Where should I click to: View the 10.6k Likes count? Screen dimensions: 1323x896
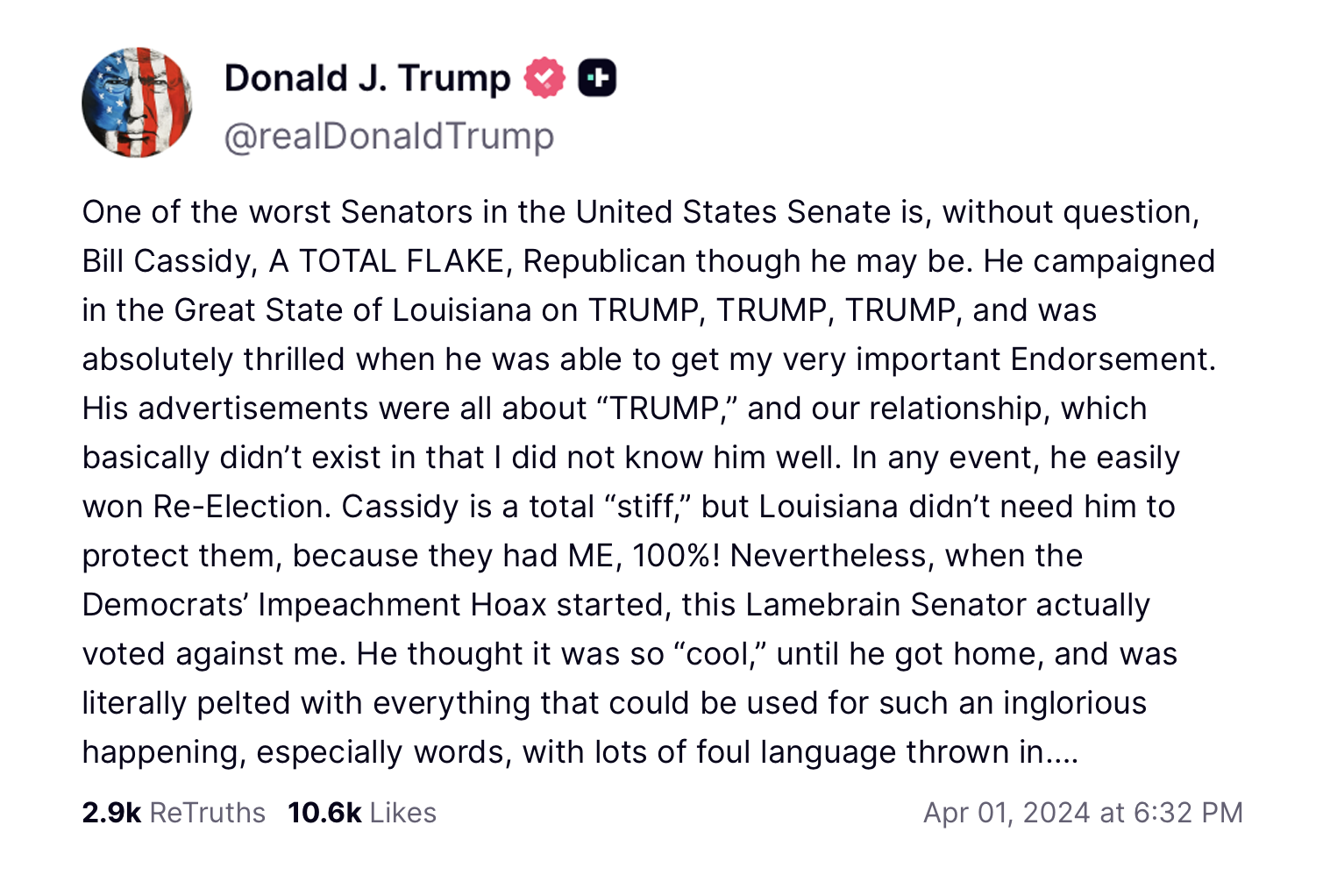tap(324, 813)
